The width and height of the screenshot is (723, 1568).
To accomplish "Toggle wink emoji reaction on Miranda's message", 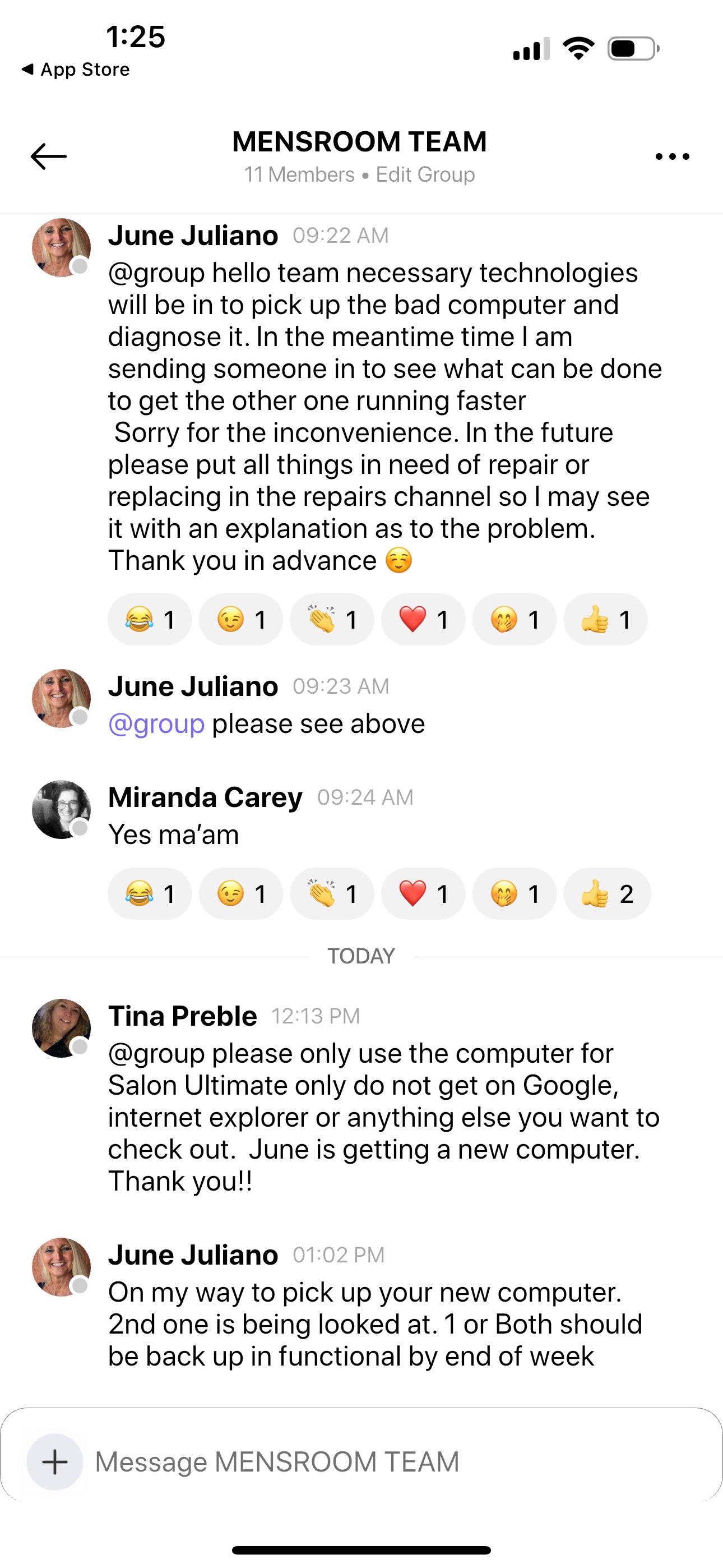I will tap(241, 893).
